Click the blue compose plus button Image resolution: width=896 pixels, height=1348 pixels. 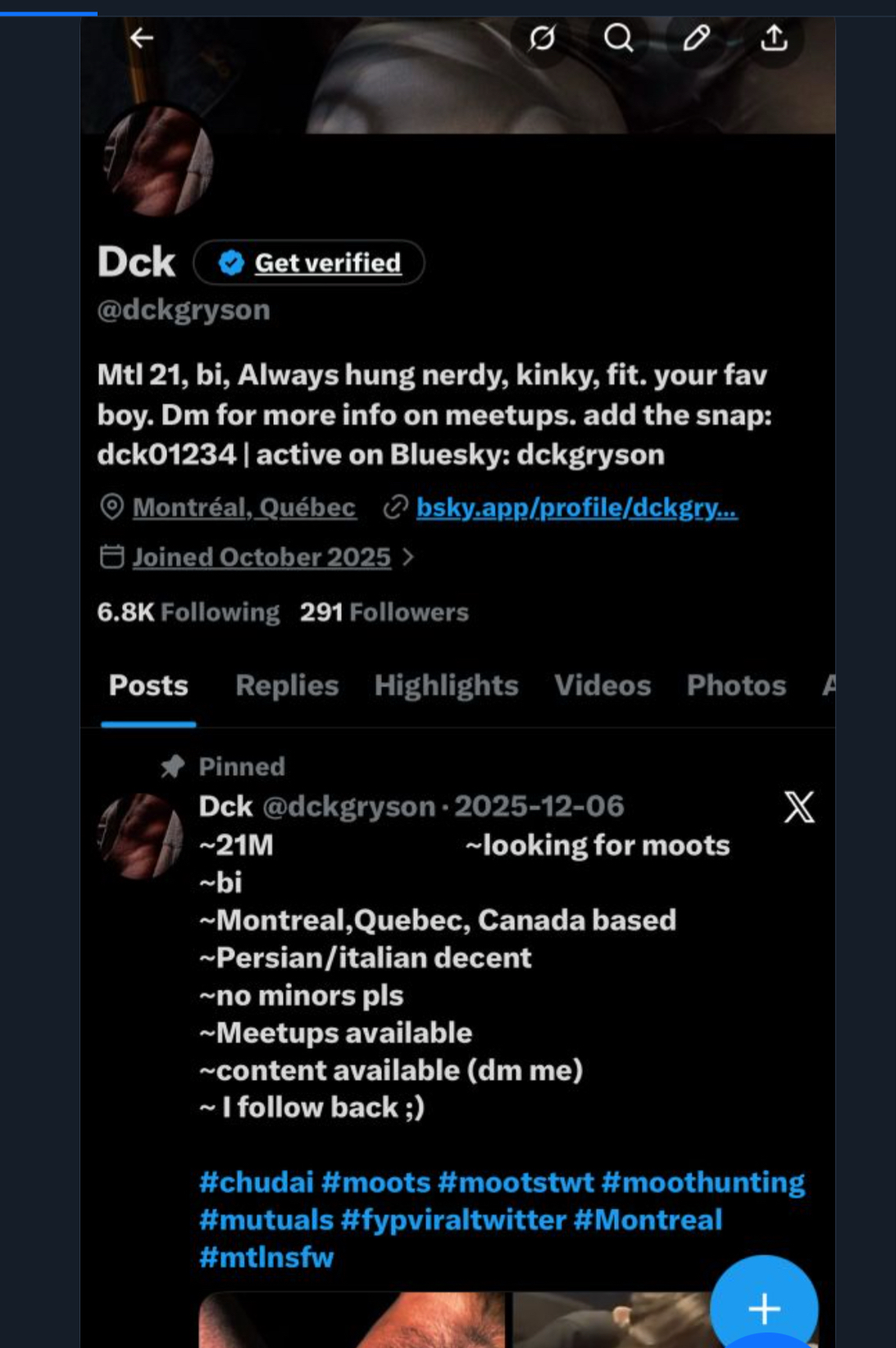[763, 1308]
